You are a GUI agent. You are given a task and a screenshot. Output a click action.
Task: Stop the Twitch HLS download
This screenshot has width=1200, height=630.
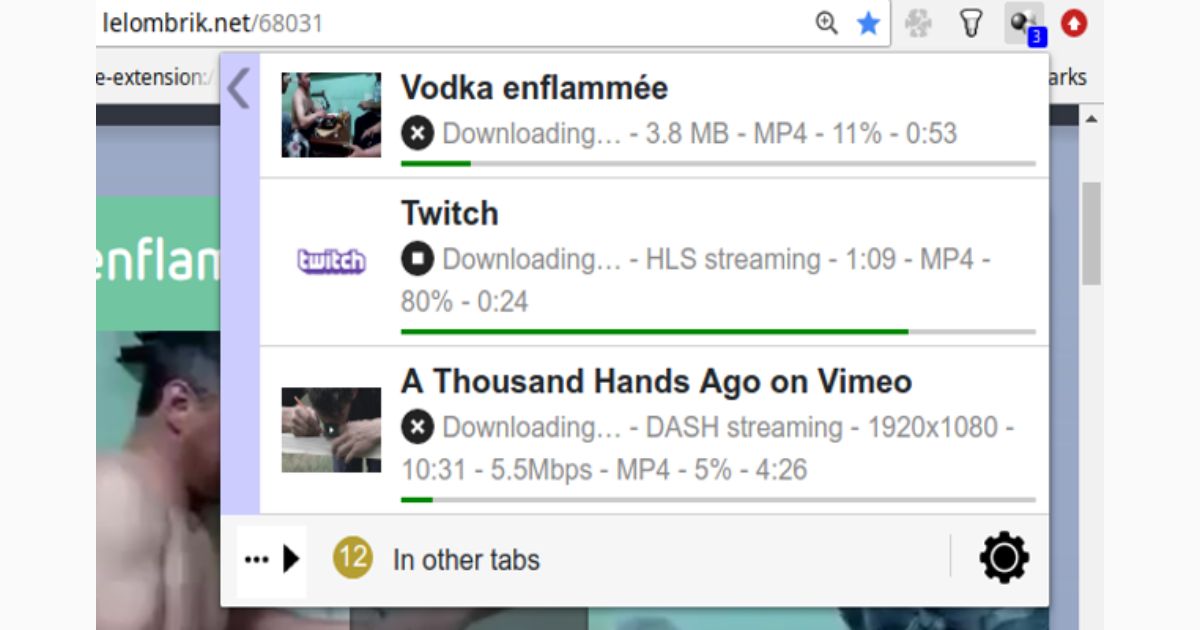point(417,259)
